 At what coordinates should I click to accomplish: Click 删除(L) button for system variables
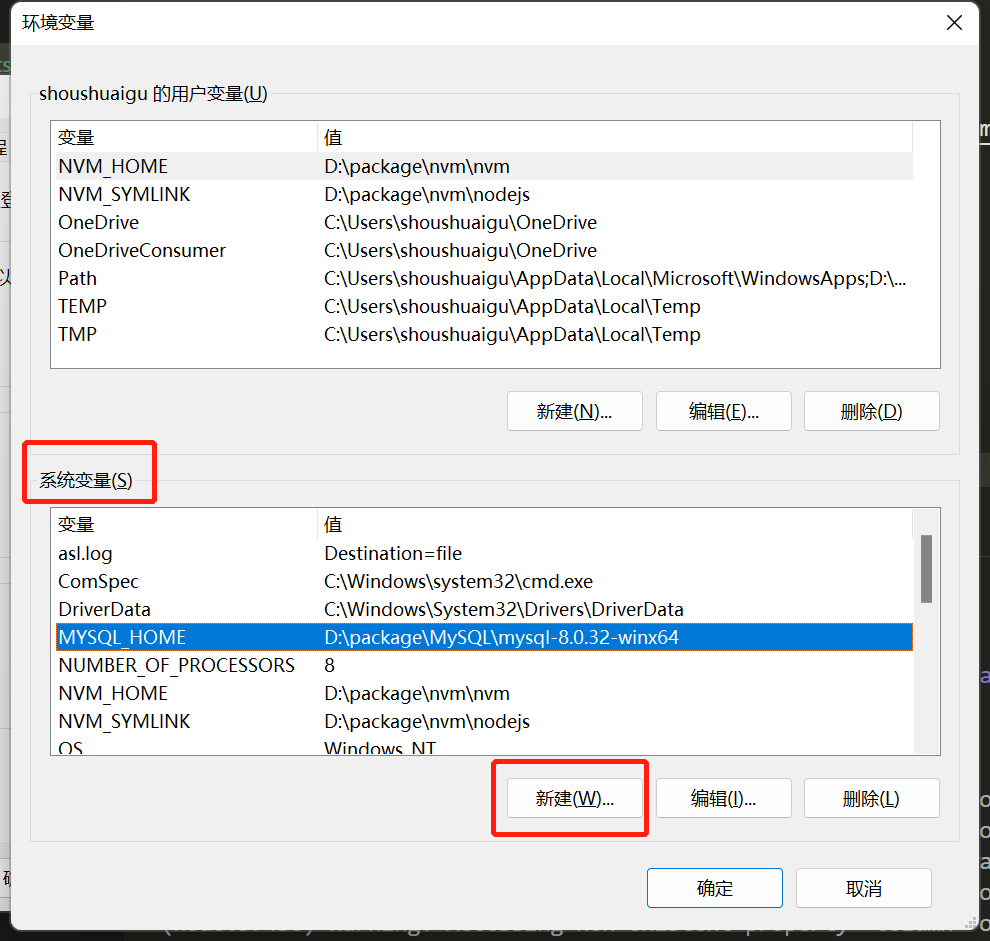[871, 798]
